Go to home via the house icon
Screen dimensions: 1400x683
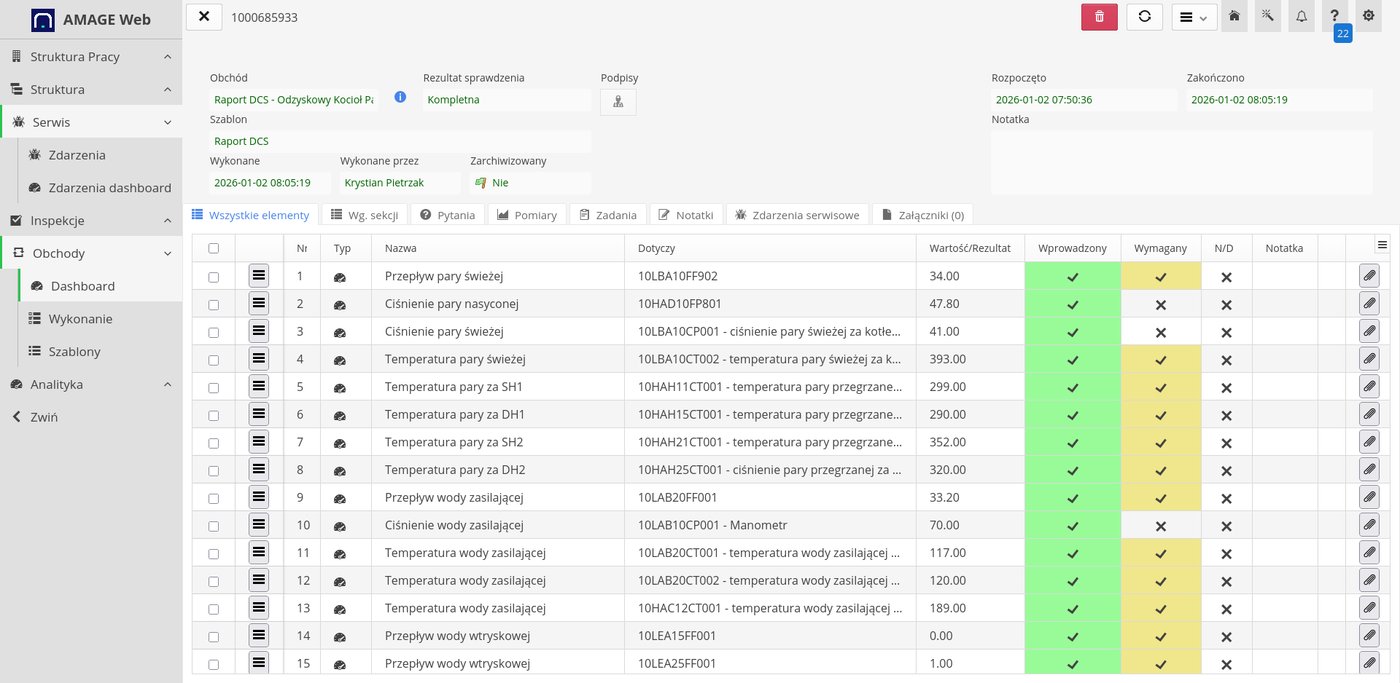[1235, 16]
